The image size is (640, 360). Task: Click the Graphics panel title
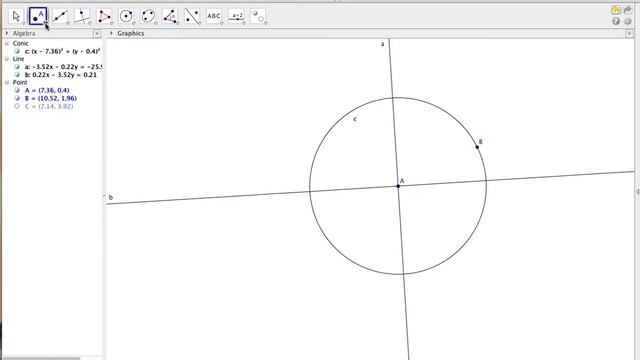click(131, 33)
